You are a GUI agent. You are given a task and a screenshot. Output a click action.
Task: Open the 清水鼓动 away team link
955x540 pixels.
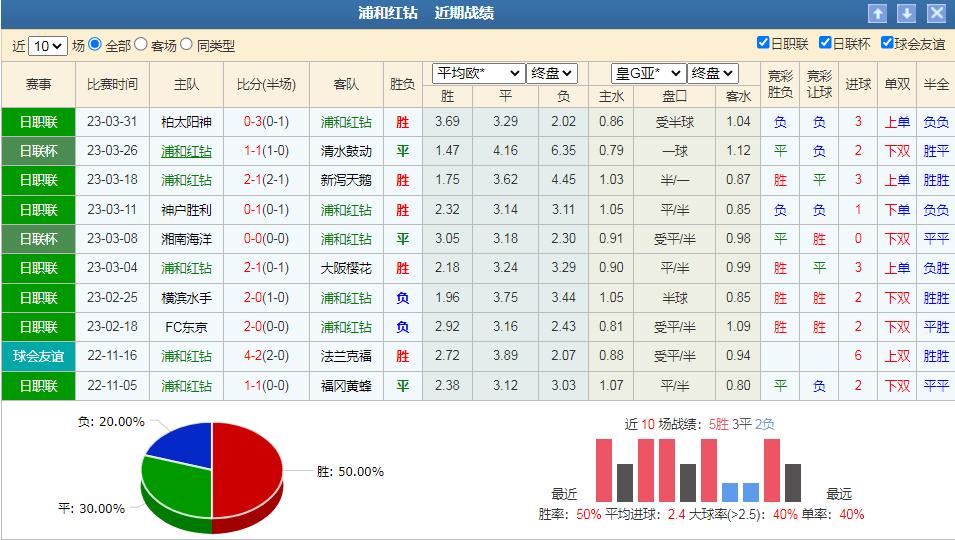pyautogui.click(x=346, y=151)
